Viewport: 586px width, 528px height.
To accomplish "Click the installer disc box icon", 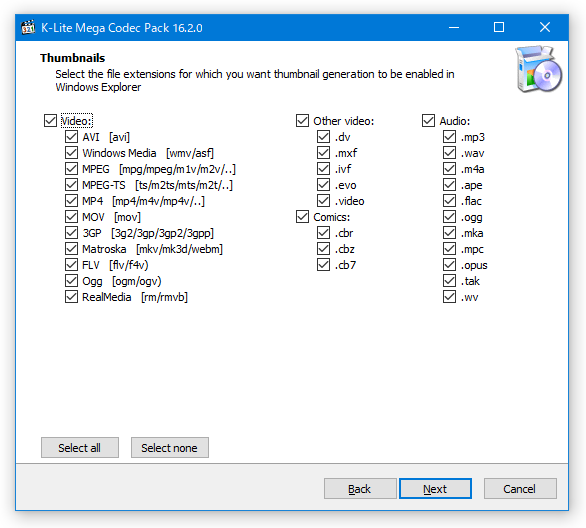I will point(538,69).
